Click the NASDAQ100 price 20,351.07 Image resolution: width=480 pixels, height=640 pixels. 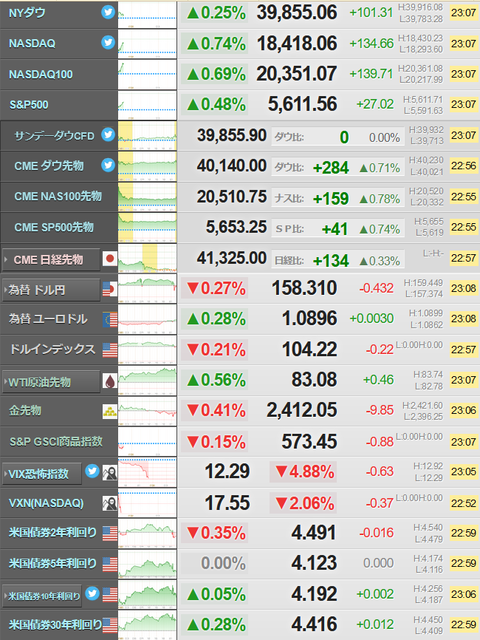(297, 74)
